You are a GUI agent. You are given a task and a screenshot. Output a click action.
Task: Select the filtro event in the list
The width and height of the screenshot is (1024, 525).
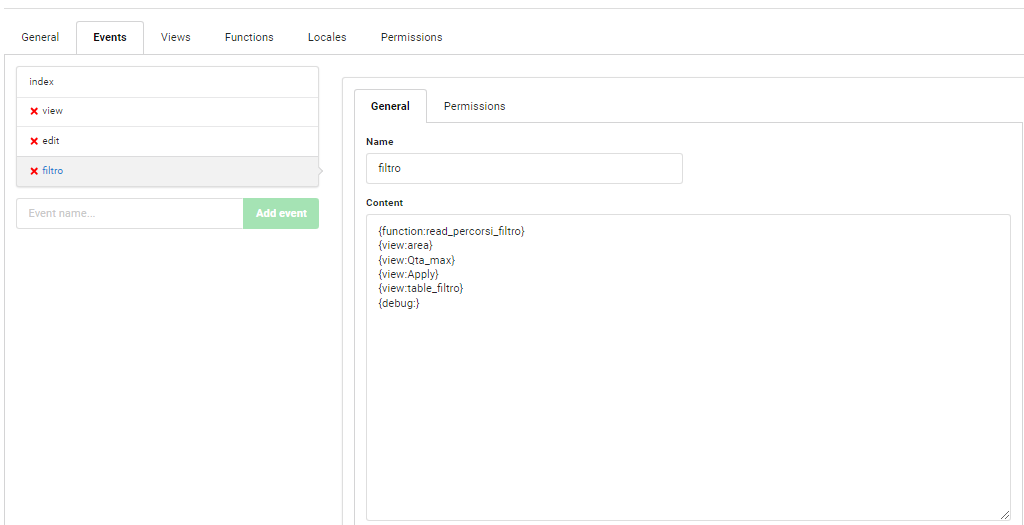click(167, 171)
